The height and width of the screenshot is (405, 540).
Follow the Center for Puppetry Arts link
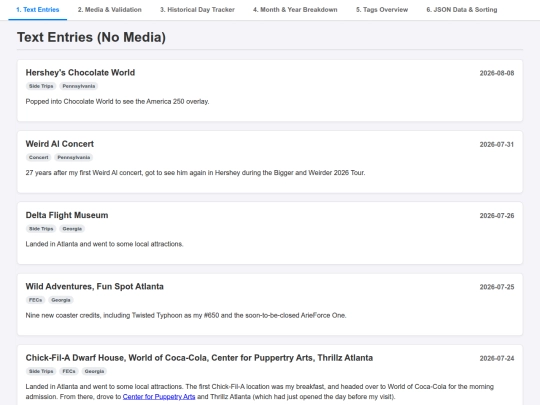pyautogui.click(x=159, y=397)
